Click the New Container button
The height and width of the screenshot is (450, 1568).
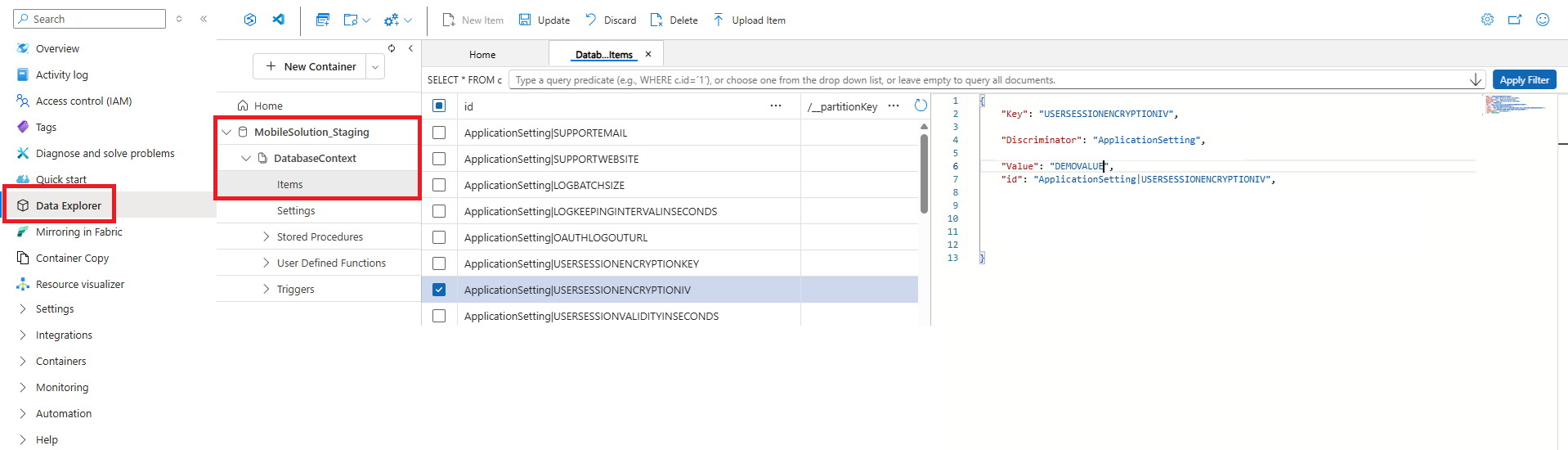click(310, 66)
